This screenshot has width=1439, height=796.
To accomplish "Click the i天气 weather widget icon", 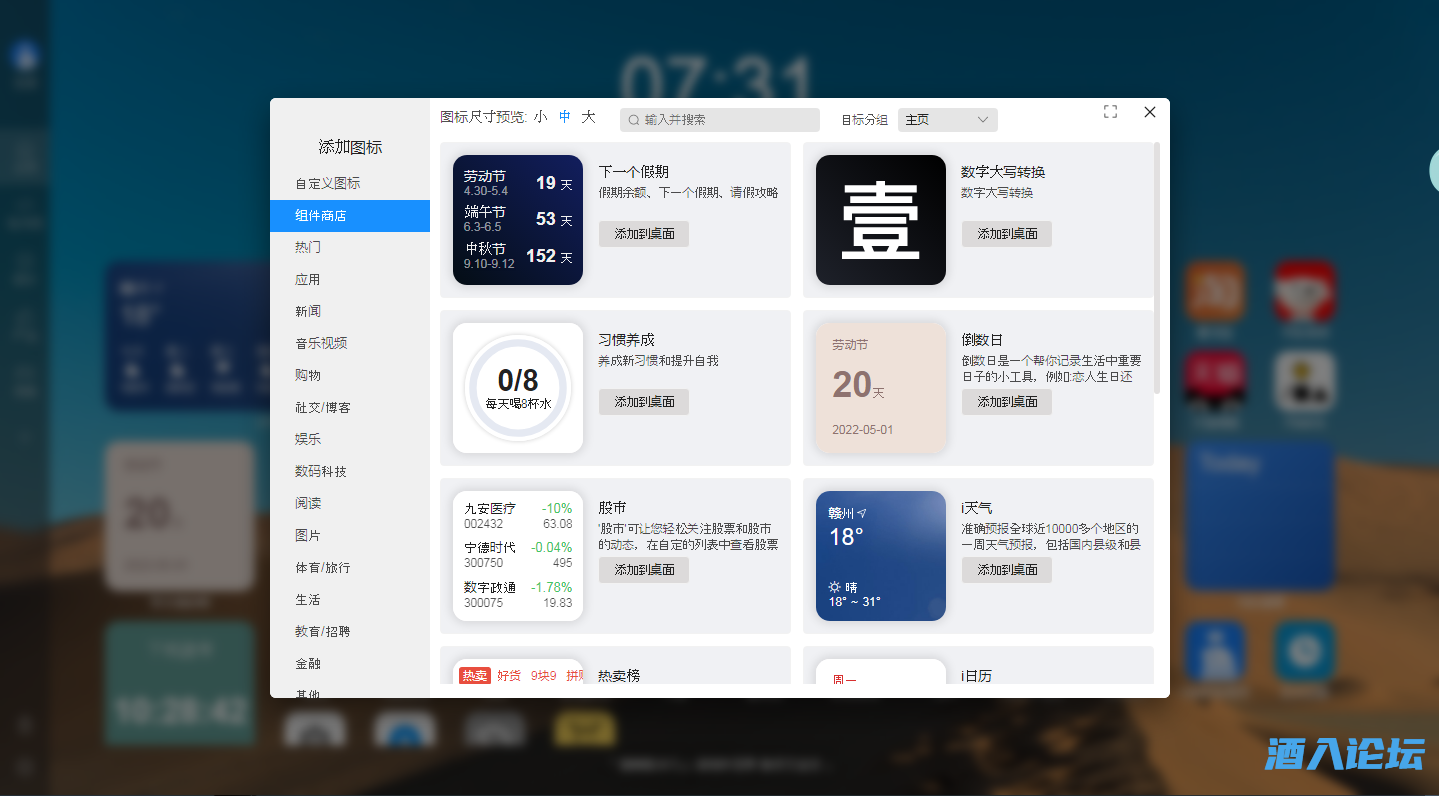I will click(881, 556).
